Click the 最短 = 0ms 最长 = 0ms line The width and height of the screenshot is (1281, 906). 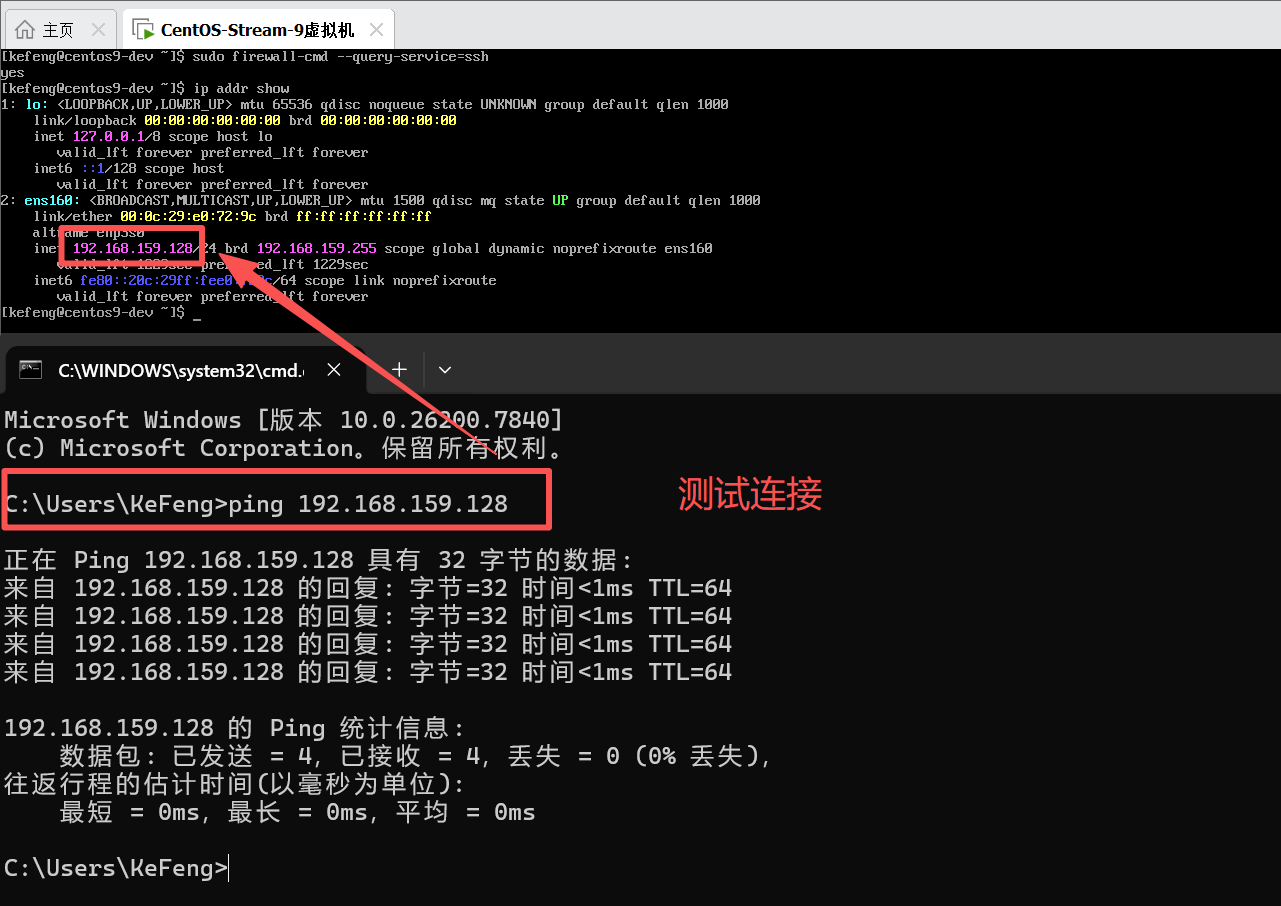tap(298, 812)
